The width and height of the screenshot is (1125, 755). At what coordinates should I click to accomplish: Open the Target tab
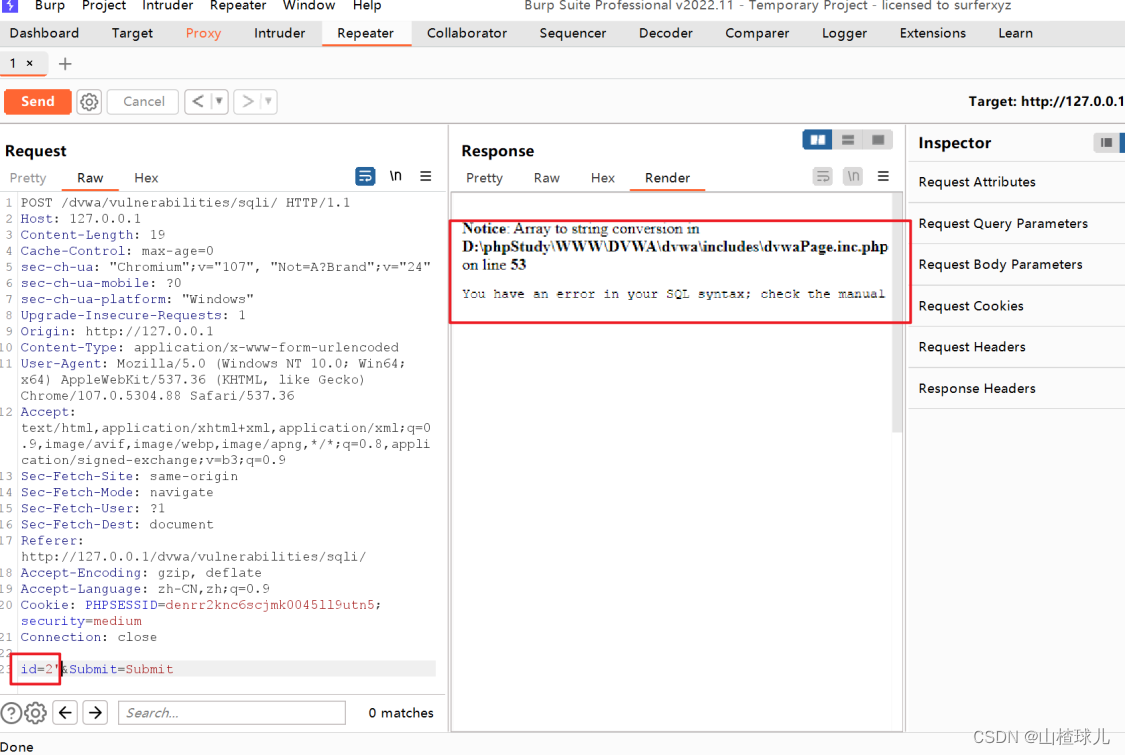pyautogui.click(x=132, y=33)
